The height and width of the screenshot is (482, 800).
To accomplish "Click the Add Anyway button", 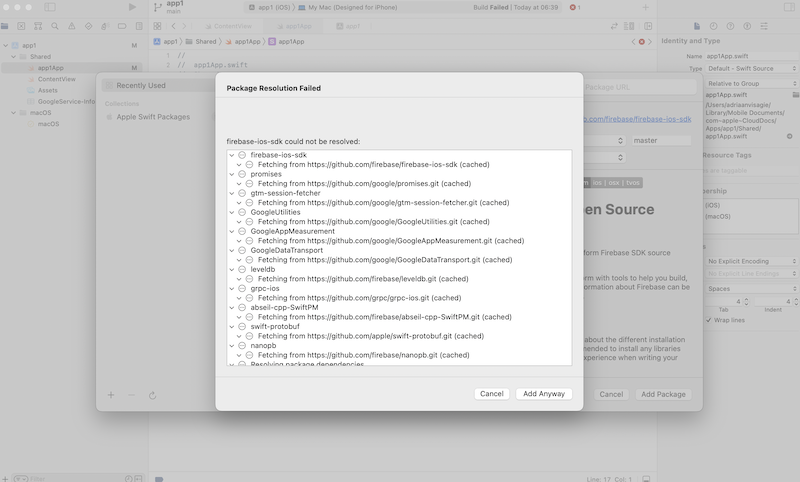I will [544, 394].
